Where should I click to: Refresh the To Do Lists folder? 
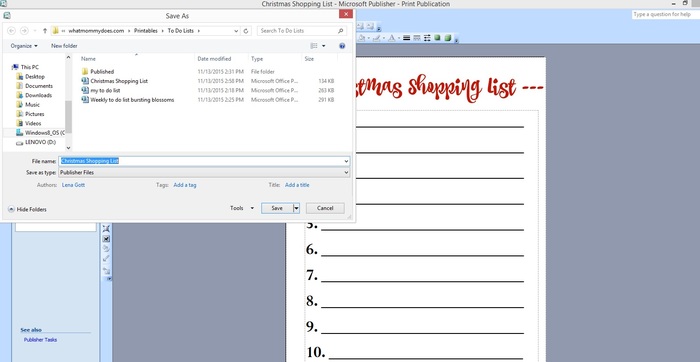pos(246,31)
